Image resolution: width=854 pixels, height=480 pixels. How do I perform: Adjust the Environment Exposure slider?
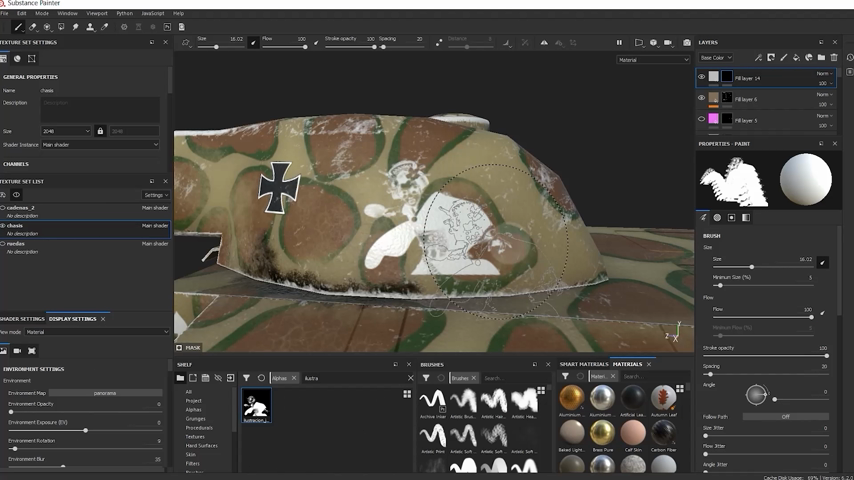coord(86,430)
